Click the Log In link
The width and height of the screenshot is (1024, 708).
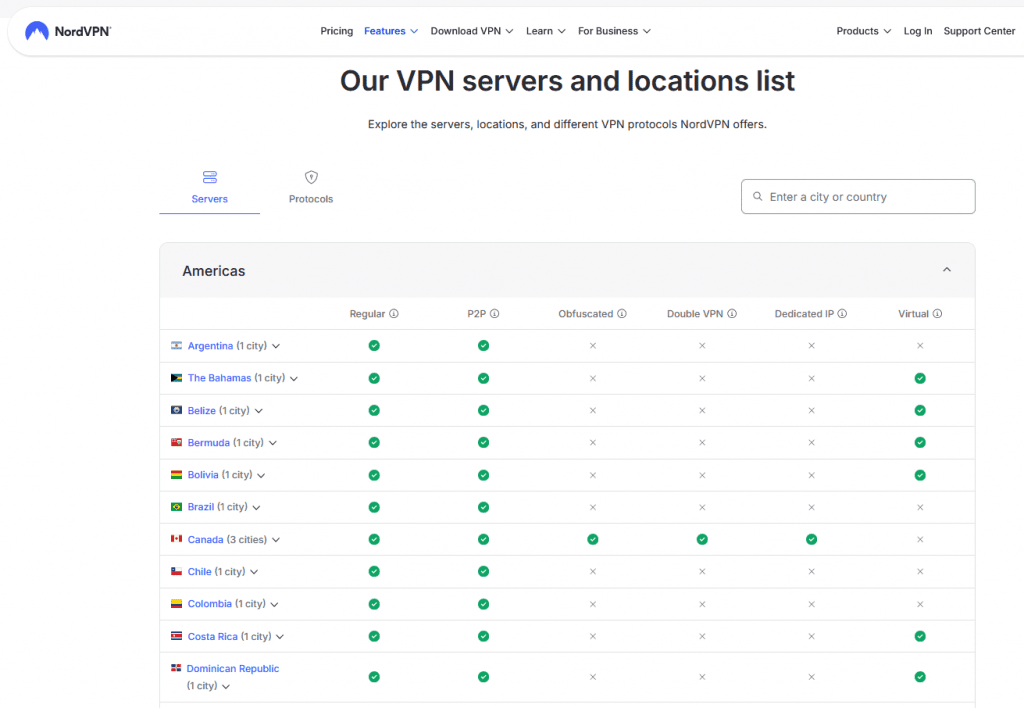[x=917, y=31]
